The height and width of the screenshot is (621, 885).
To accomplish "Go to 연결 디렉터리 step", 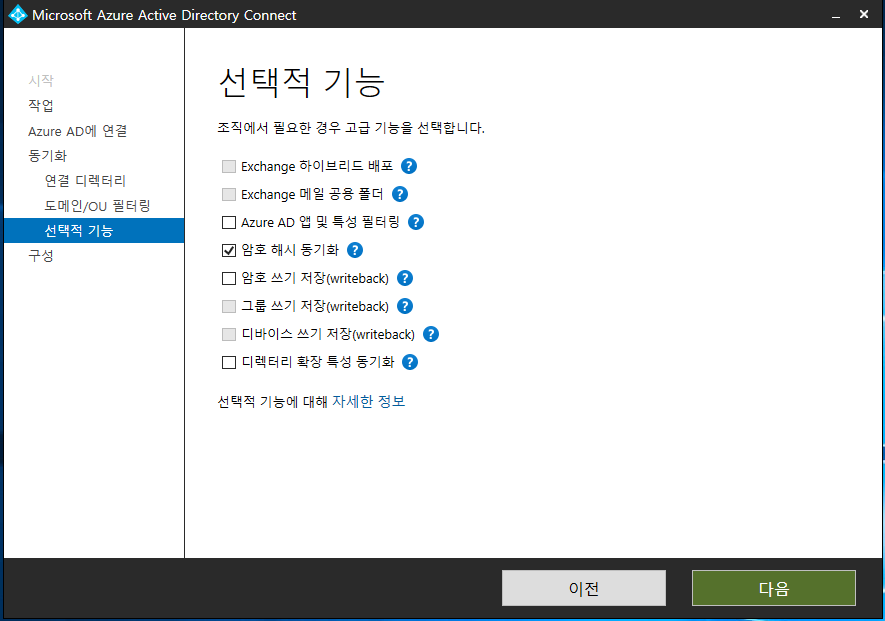I will click(x=85, y=181).
